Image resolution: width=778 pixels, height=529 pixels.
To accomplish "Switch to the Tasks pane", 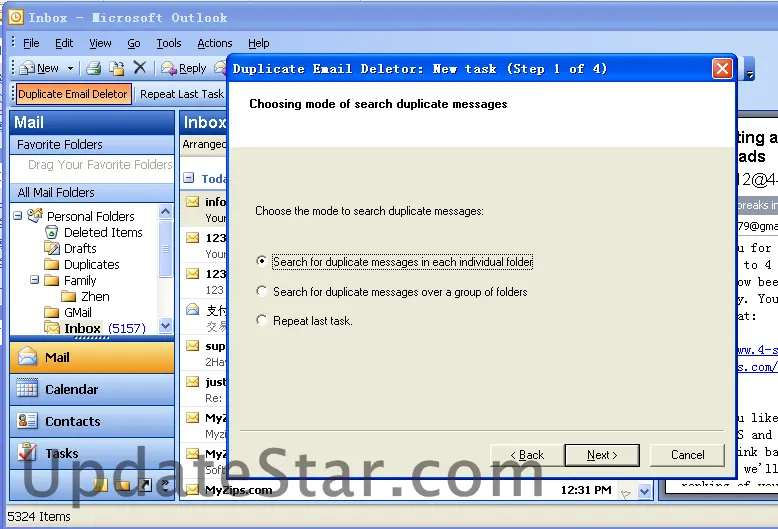I will pos(92,453).
